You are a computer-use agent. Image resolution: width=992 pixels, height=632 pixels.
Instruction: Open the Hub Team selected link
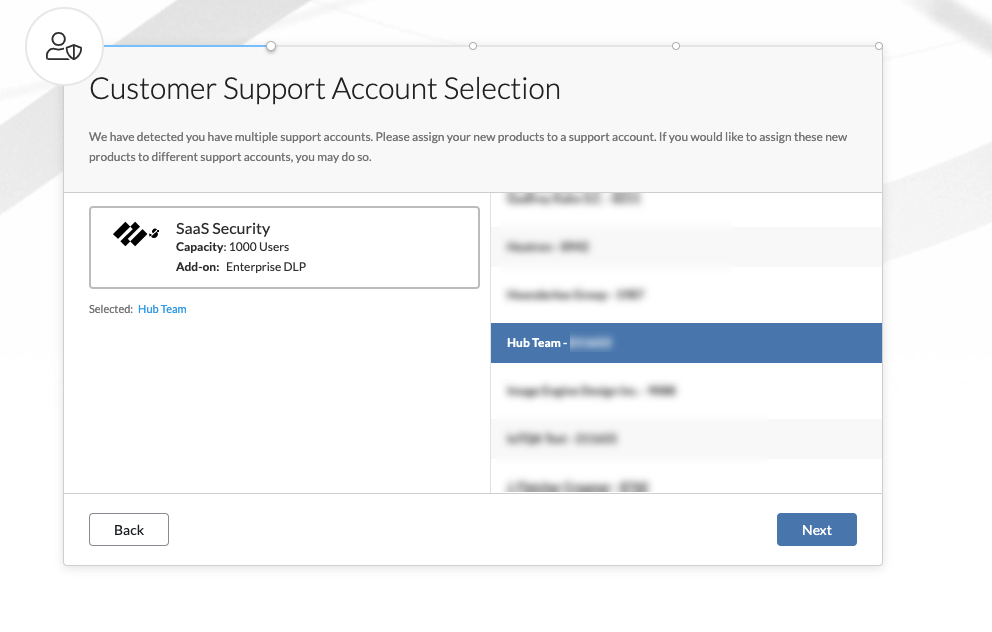click(x=162, y=309)
